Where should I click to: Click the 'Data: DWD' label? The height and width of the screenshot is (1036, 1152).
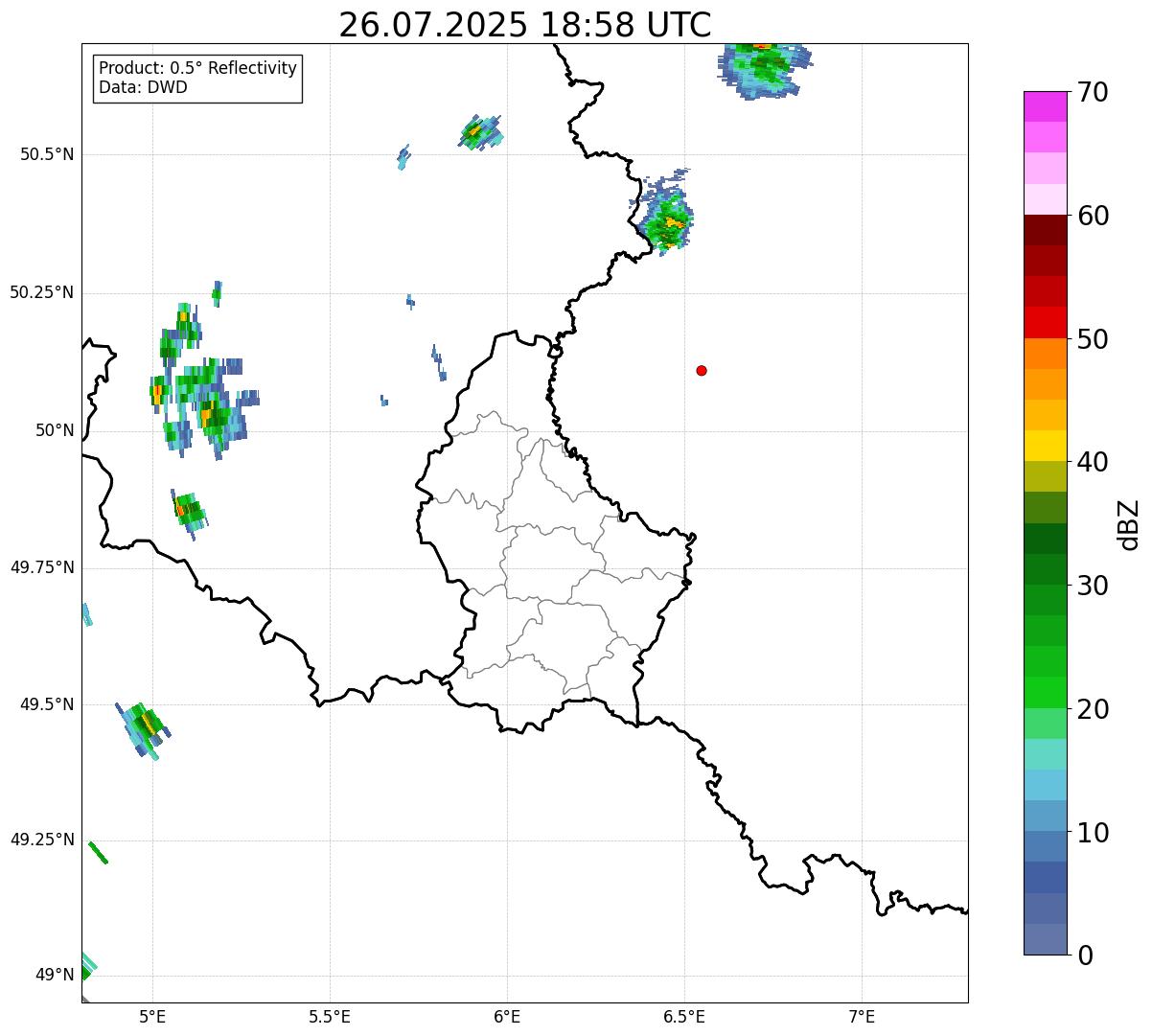[x=143, y=87]
